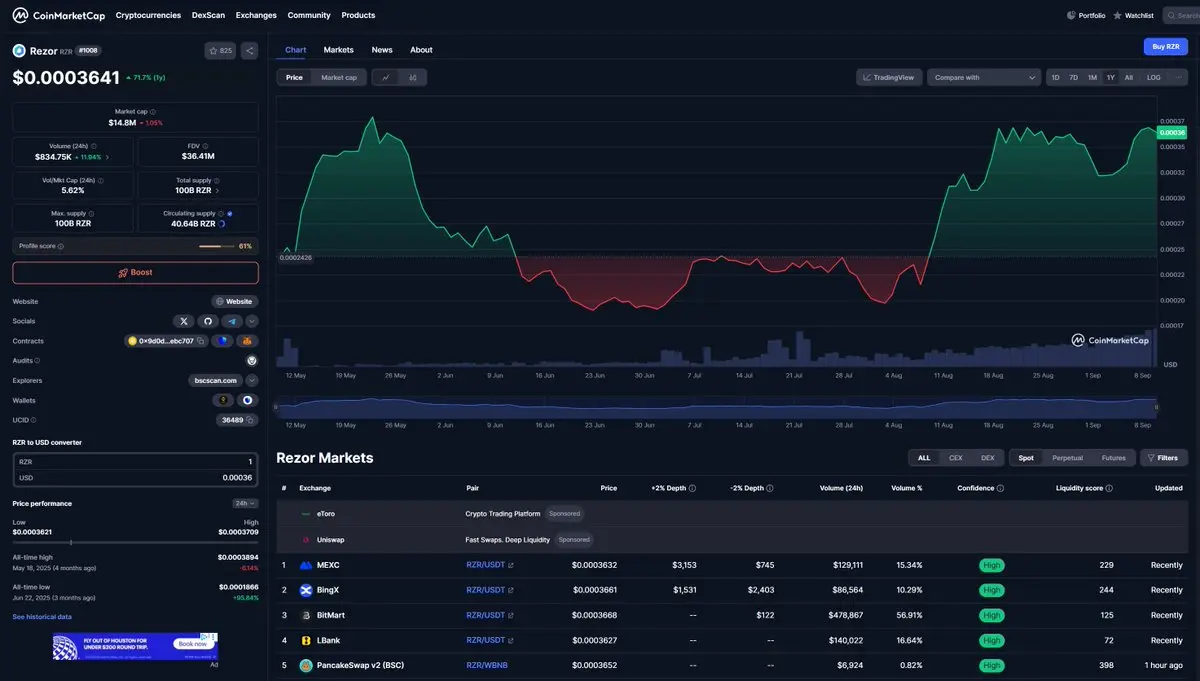This screenshot has height=681, width=1200.
Task: Expand more Explorers with the chevron
Action: tap(252, 380)
